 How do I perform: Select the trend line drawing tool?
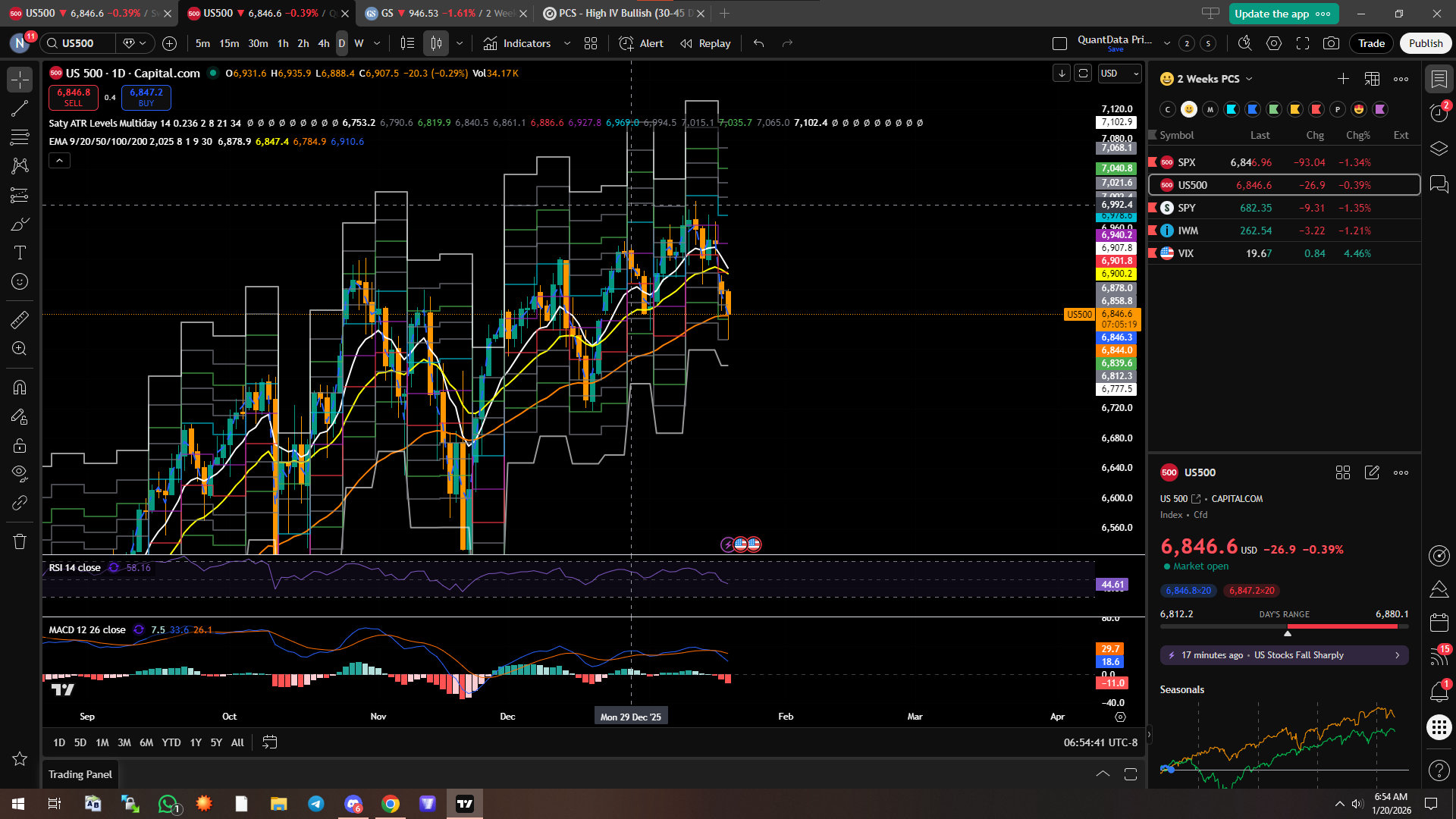point(20,108)
